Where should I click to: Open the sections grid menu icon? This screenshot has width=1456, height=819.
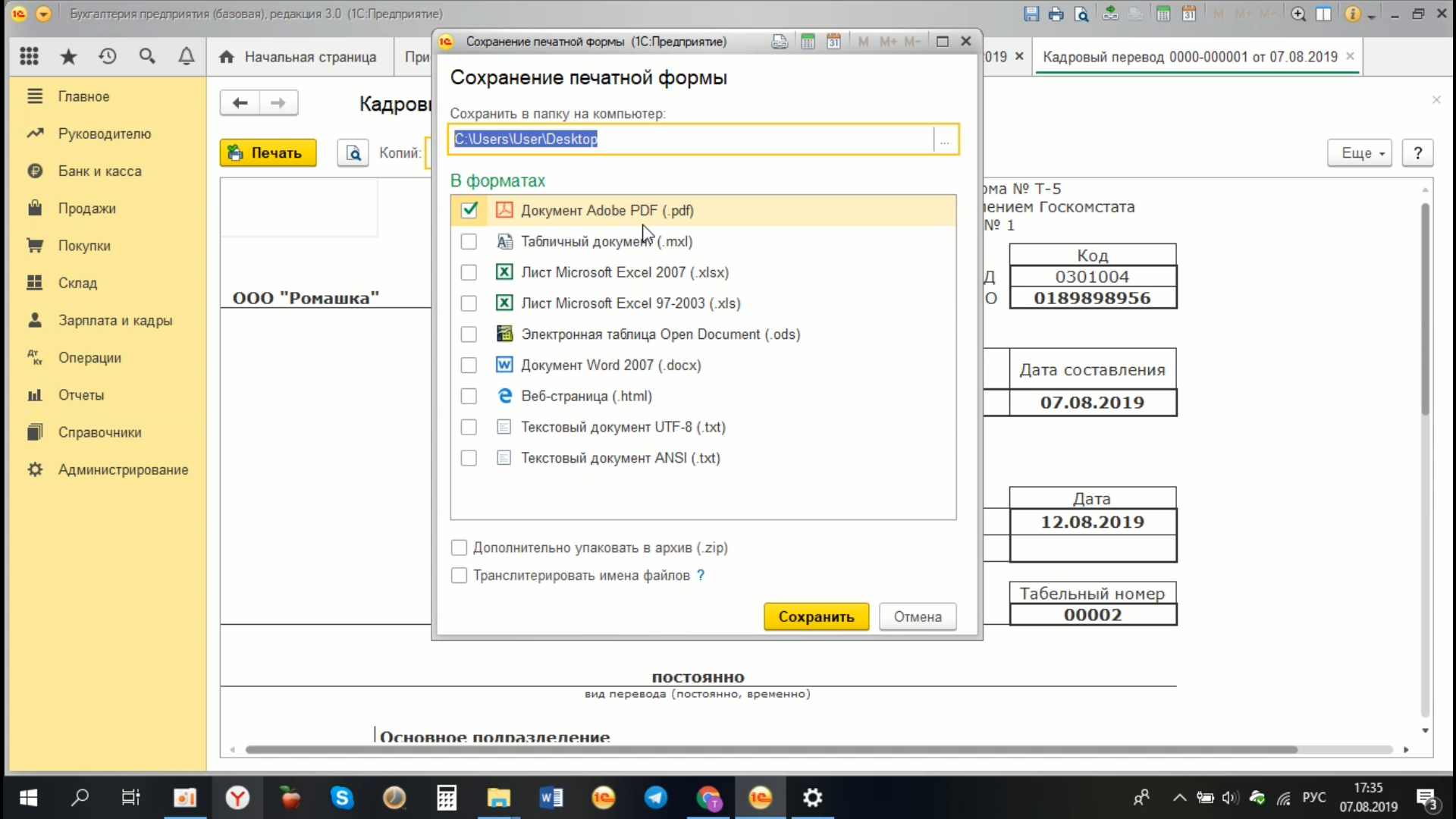[x=29, y=56]
